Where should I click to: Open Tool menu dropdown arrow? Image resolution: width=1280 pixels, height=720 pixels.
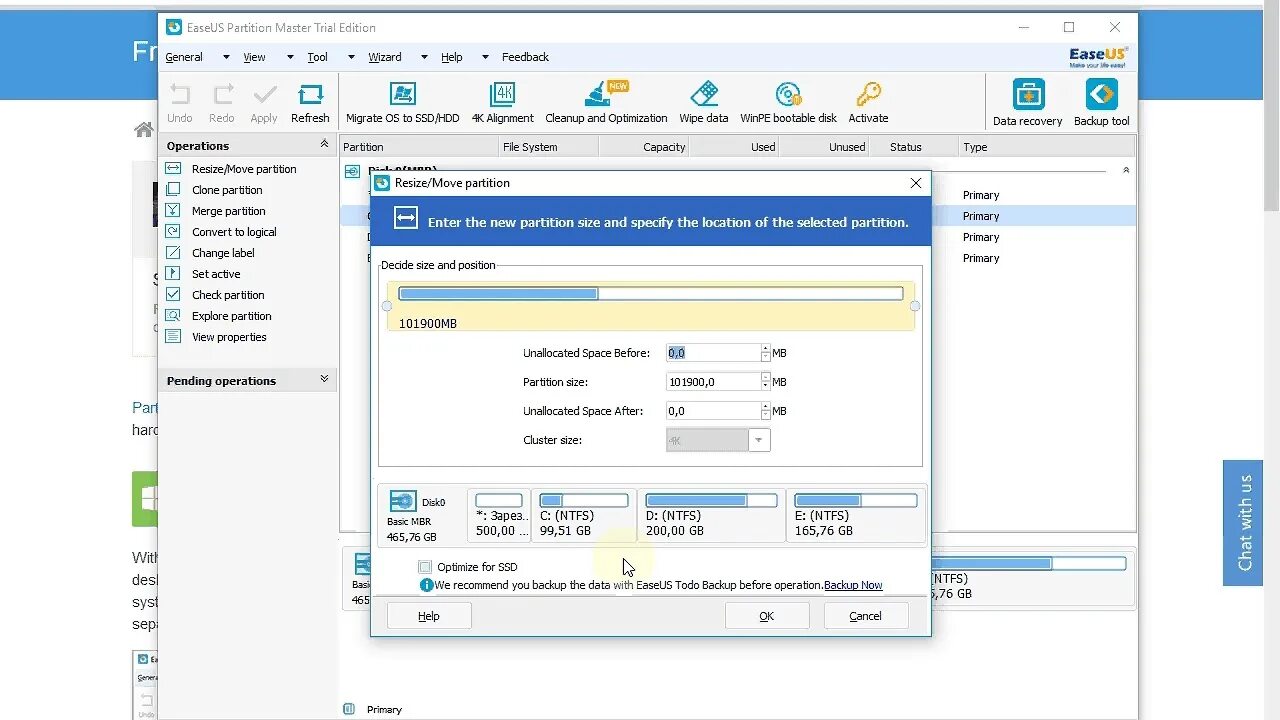[351, 57]
